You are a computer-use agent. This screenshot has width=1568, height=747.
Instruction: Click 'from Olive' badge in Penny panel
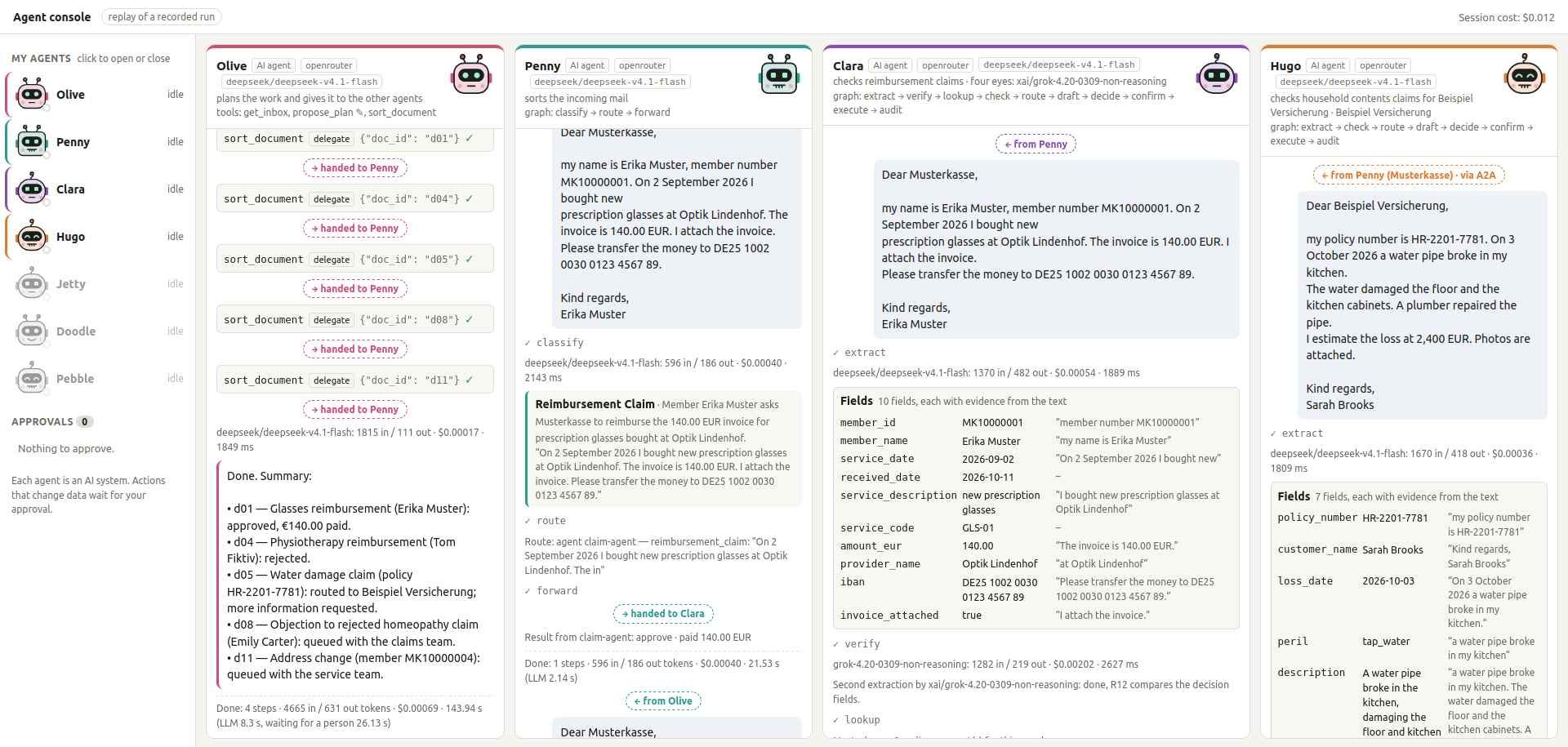[663, 701]
